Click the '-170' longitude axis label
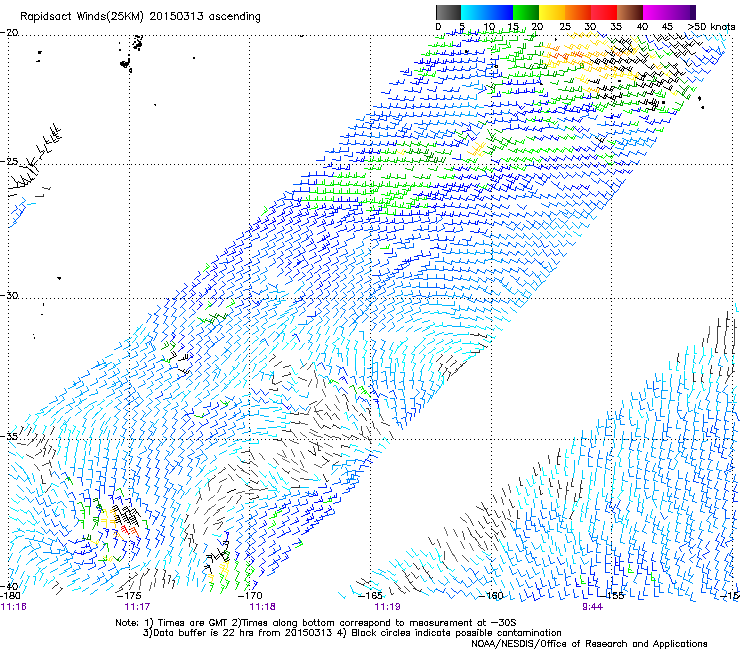The image size is (740, 650). click(250, 596)
